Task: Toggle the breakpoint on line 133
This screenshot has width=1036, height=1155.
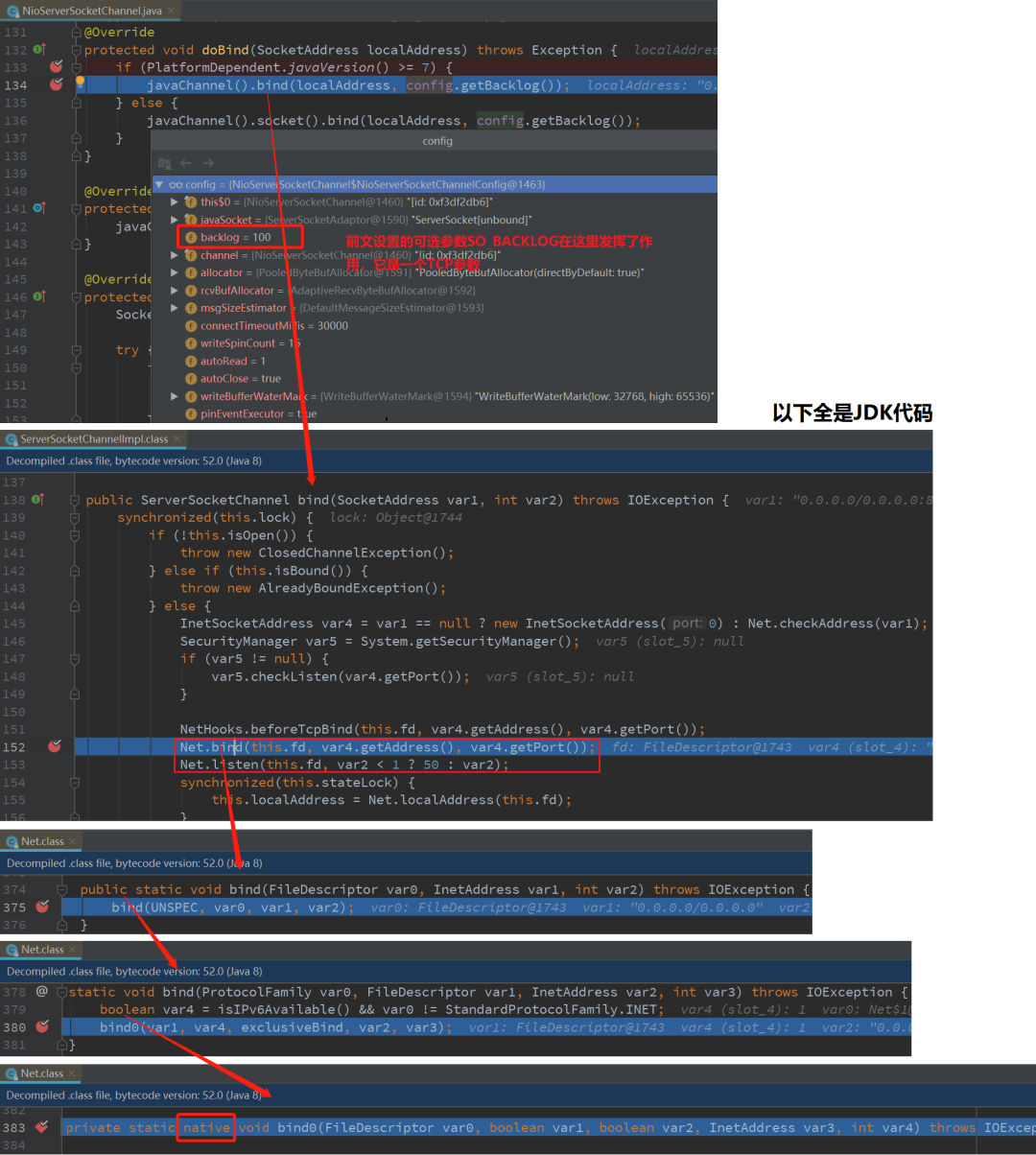Action: point(55,66)
